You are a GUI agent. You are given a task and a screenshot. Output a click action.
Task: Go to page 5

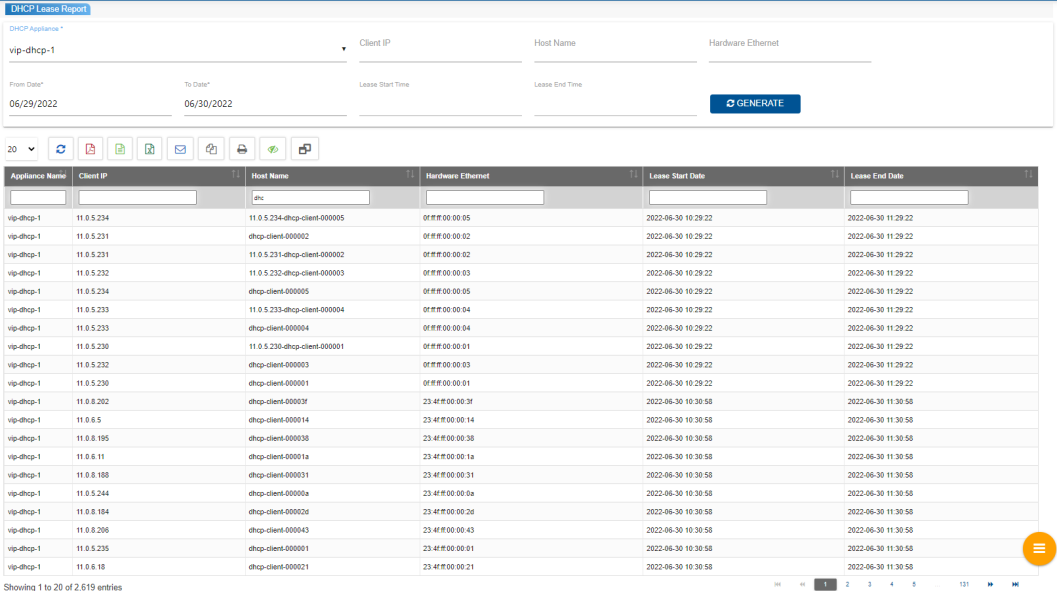click(914, 584)
